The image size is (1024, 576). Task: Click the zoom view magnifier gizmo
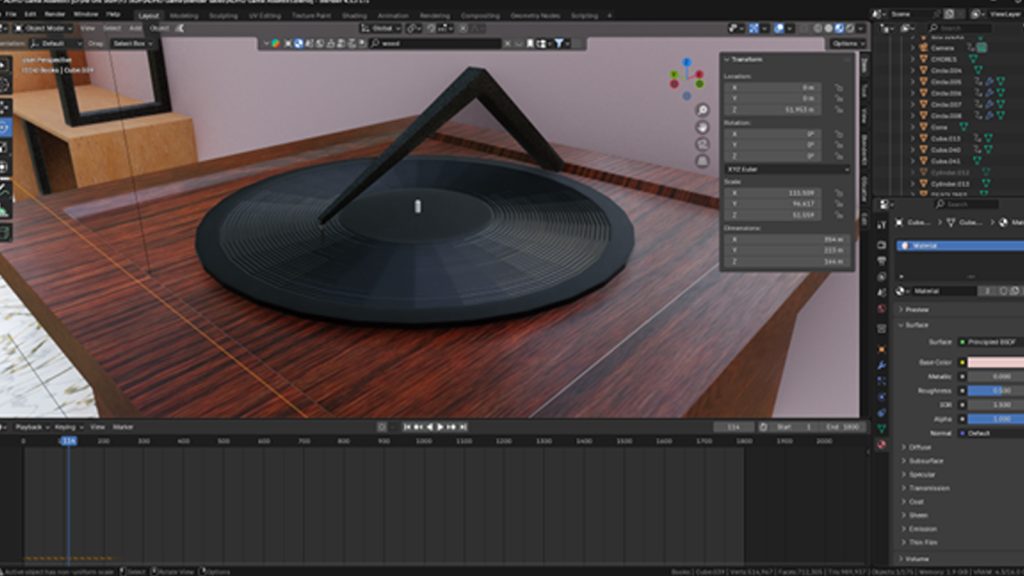(x=702, y=110)
